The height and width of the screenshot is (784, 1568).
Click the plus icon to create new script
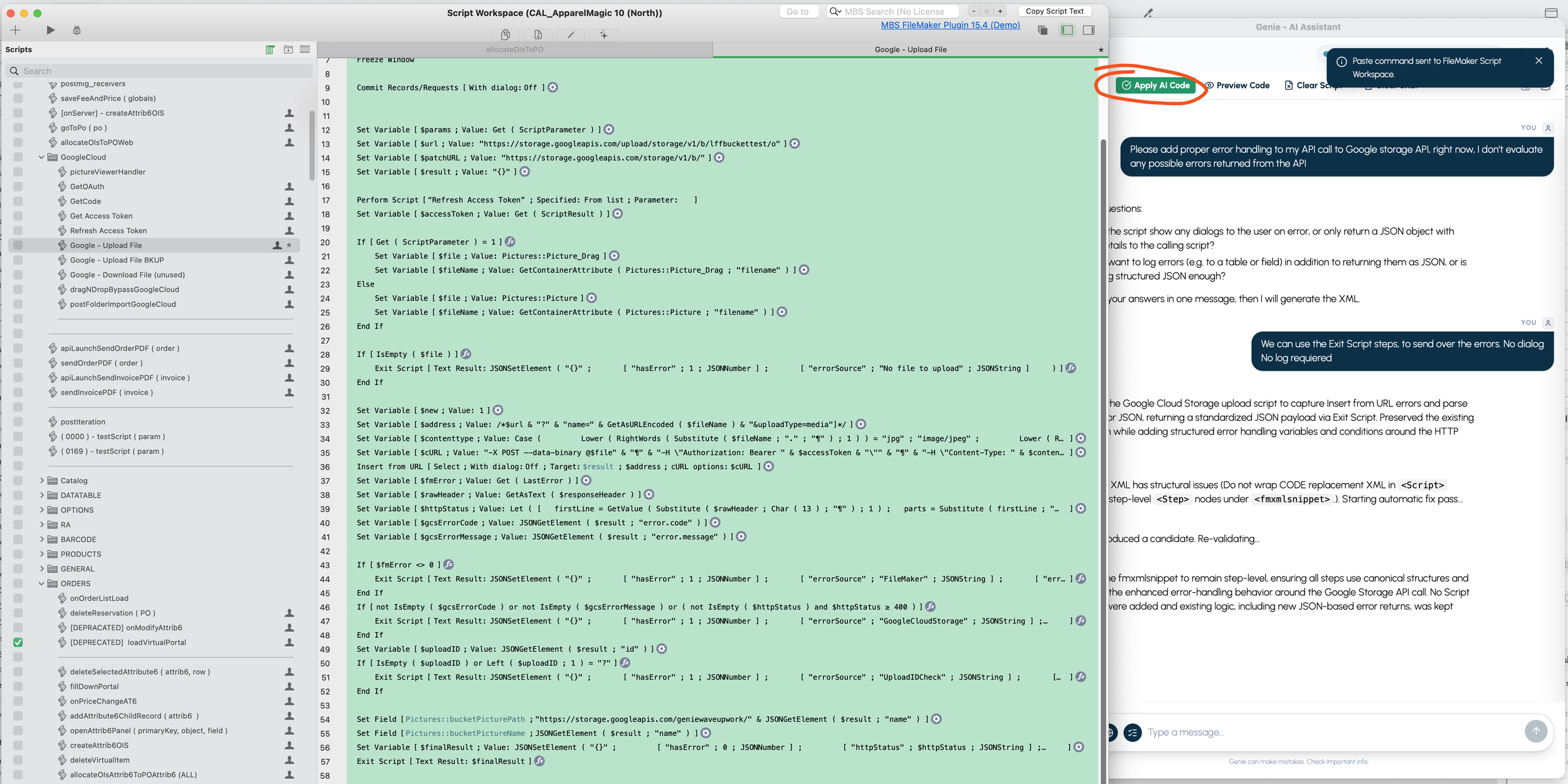click(x=16, y=30)
